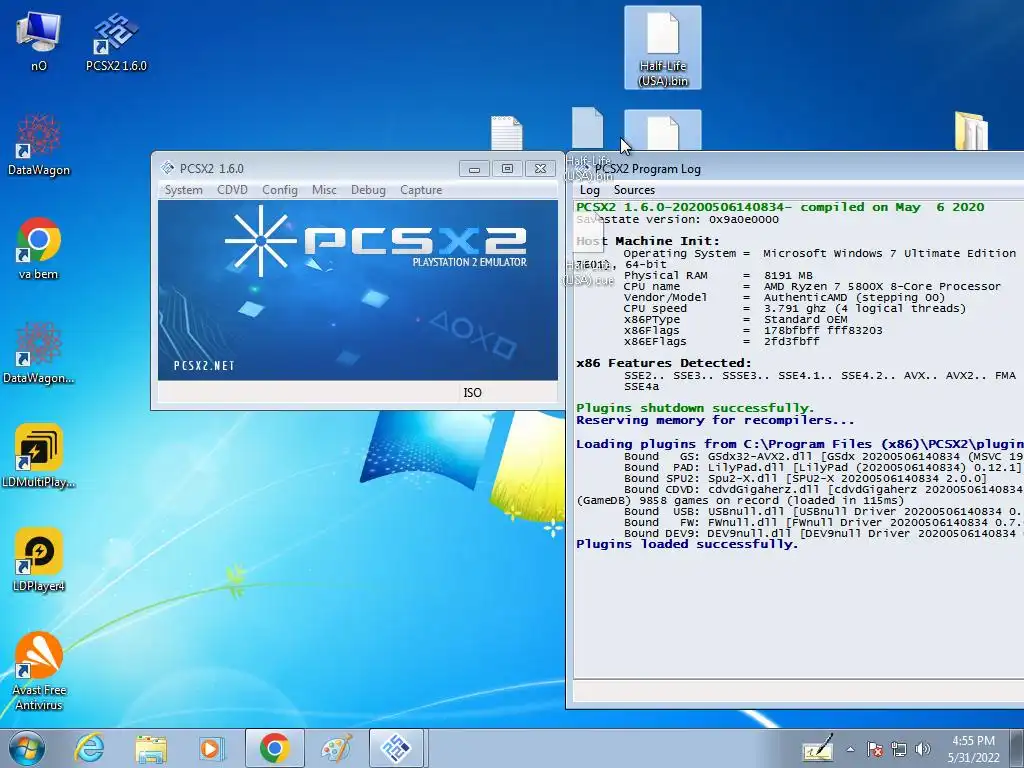This screenshot has width=1024, height=768.
Task: Click the taskbar clock showing 4:55 PM
Action: point(974,749)
